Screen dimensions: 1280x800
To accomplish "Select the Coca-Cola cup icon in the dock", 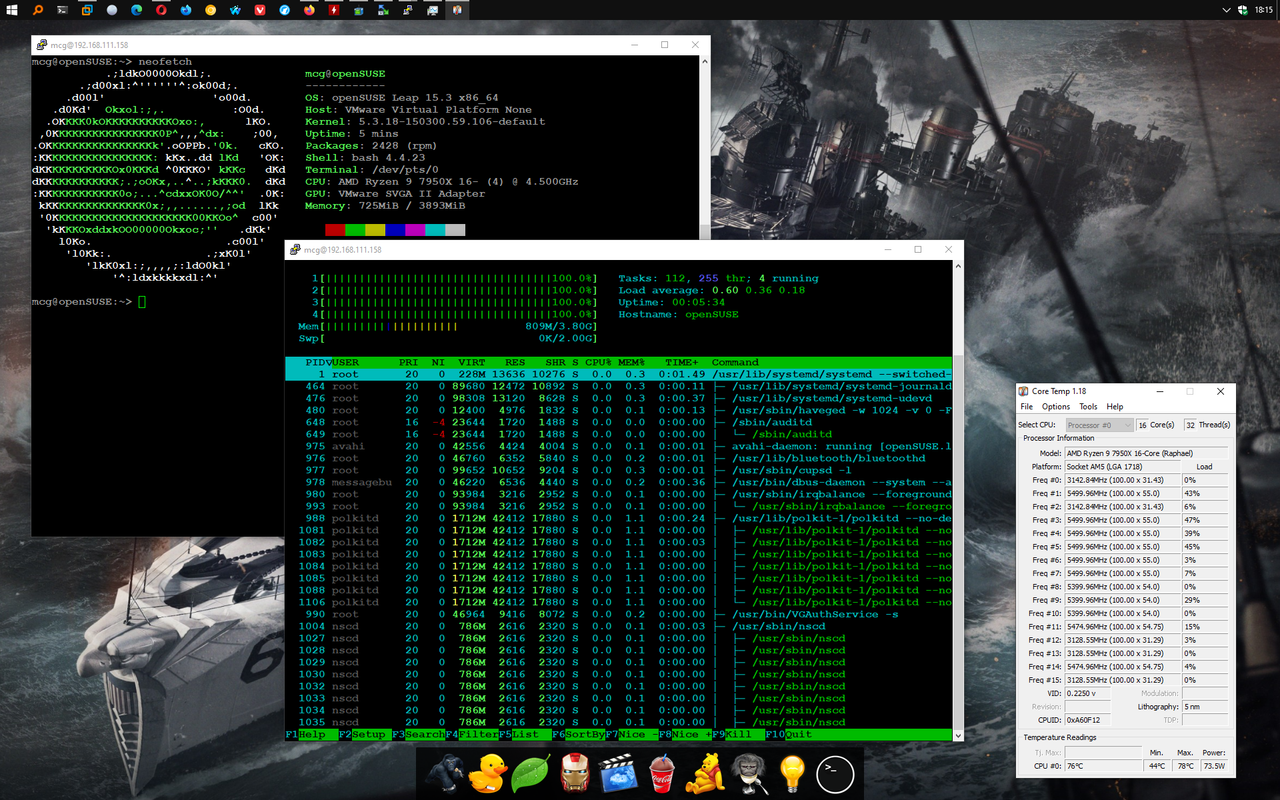I will click(662, 773).
